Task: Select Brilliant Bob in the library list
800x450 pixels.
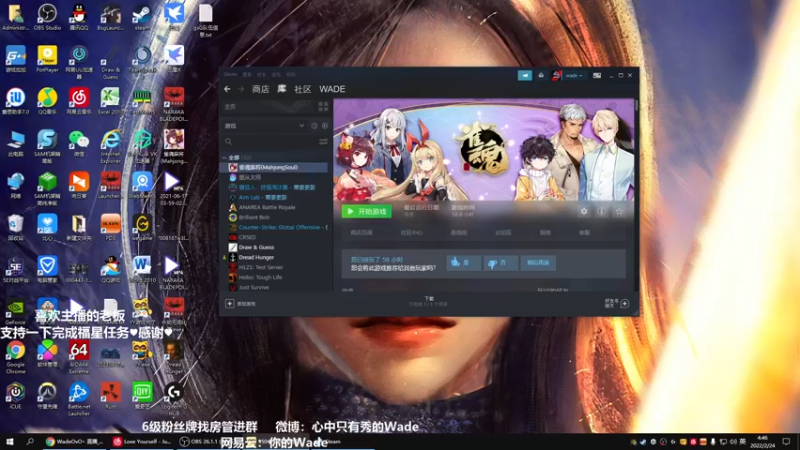Action: coord(276,217)
